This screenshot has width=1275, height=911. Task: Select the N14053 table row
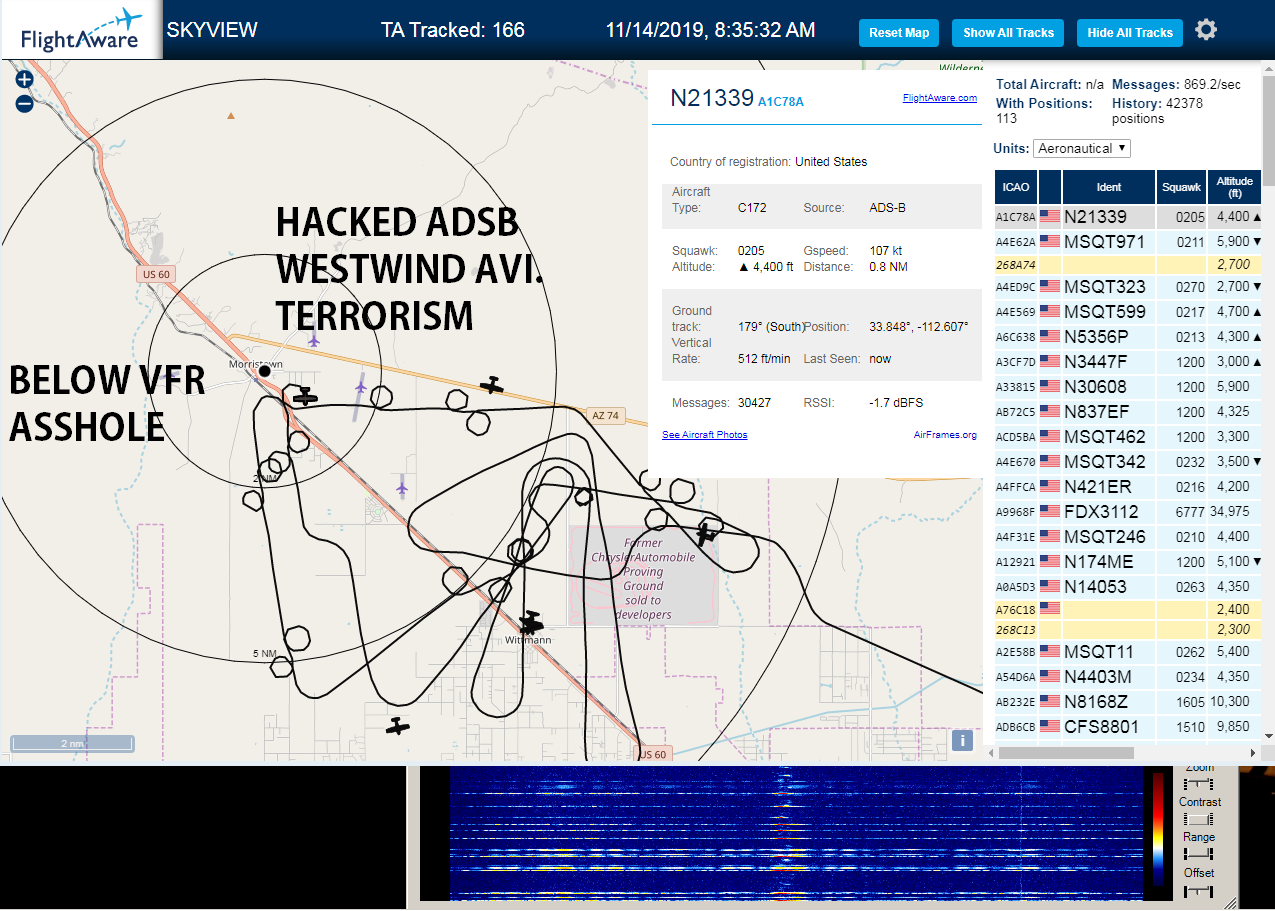tap(1128, 587)
